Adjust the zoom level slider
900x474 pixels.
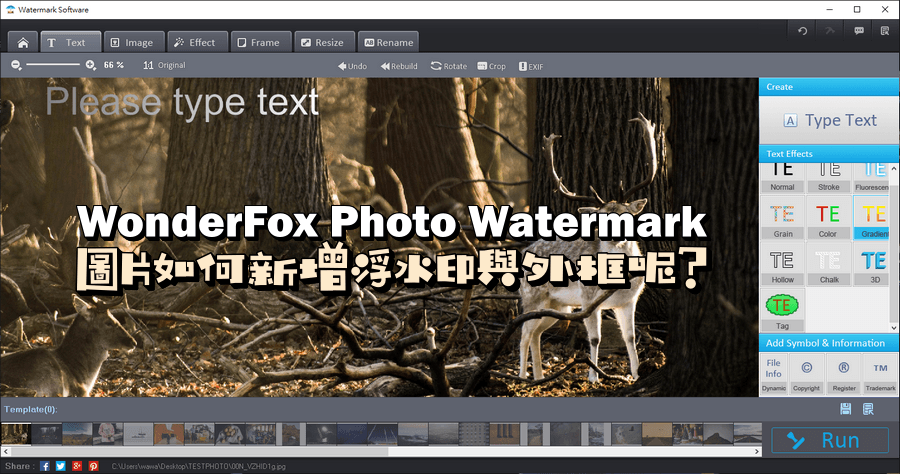(x=53, y=65)
